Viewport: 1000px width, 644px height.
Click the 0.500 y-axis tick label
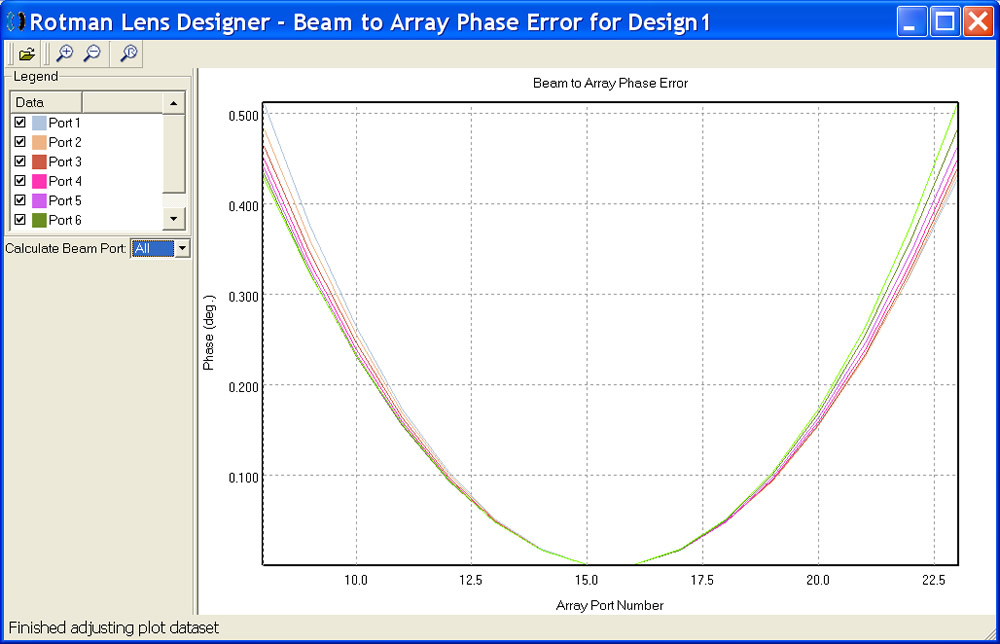tap(244, 116)
